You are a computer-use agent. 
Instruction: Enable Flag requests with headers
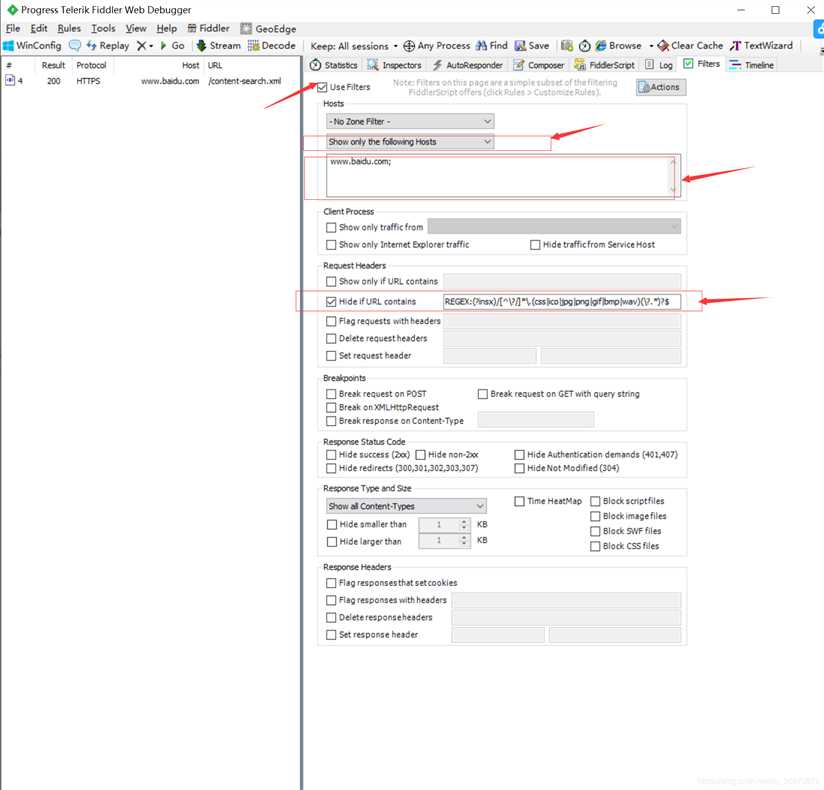pyautogui.click(x=331, y=321)
